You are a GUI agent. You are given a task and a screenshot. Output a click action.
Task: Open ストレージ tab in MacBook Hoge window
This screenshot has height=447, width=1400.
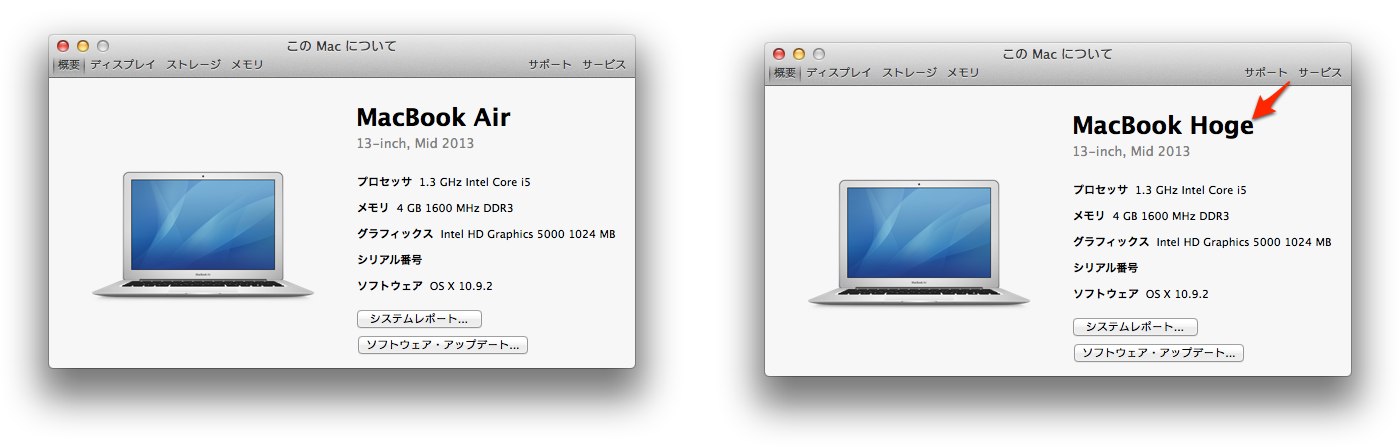point(909,72)
